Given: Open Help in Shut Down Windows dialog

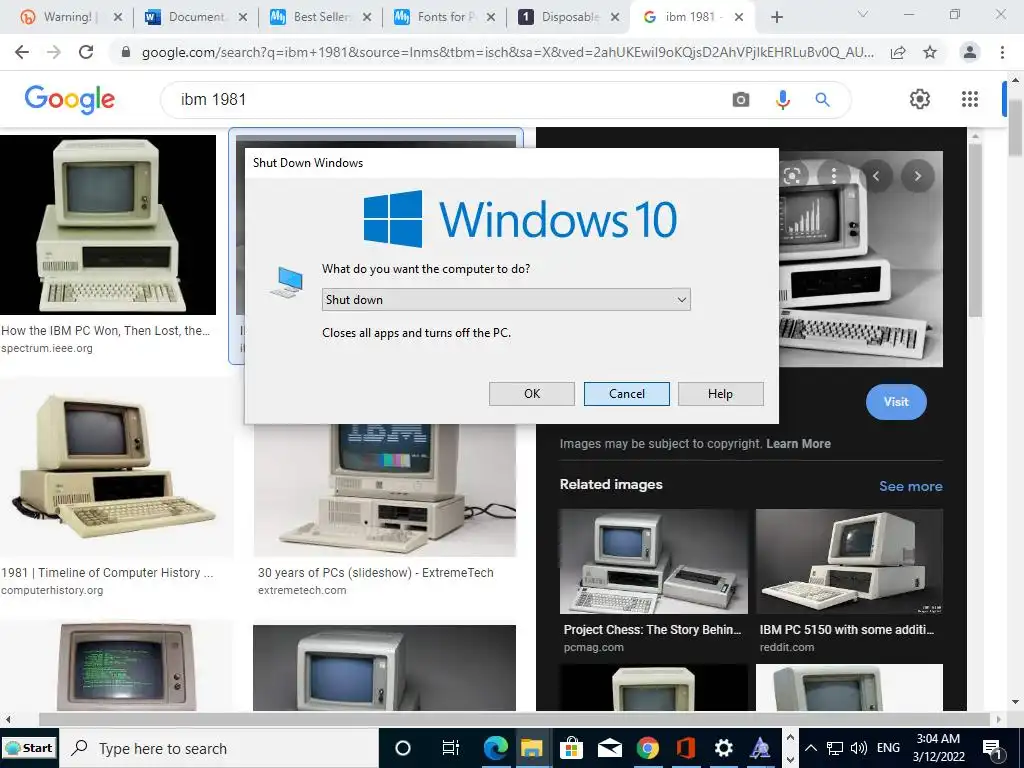Looking at the screenshot, I should point(720,394).
